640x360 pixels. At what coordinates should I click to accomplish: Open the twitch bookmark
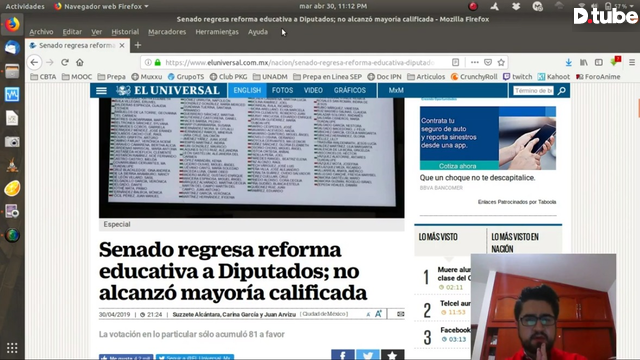pos(518,77)
